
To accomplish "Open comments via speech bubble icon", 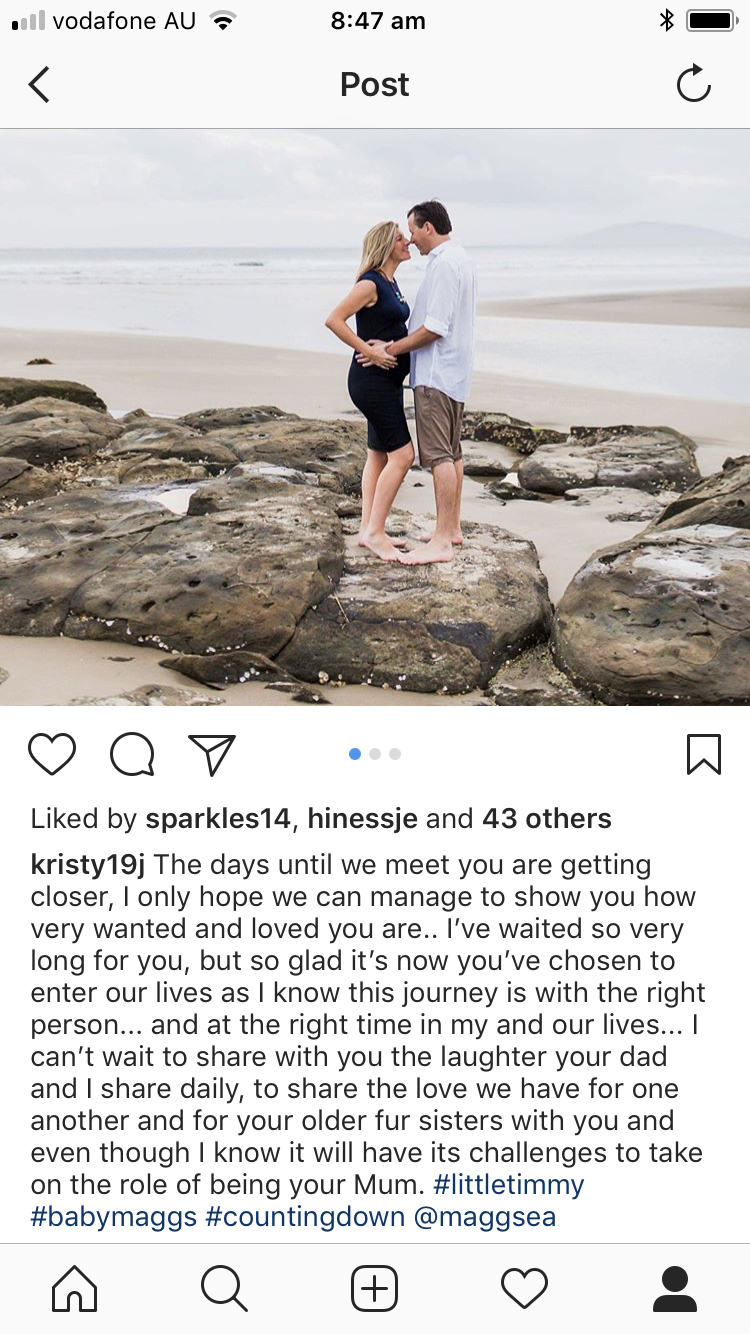I will pos(132,755).
